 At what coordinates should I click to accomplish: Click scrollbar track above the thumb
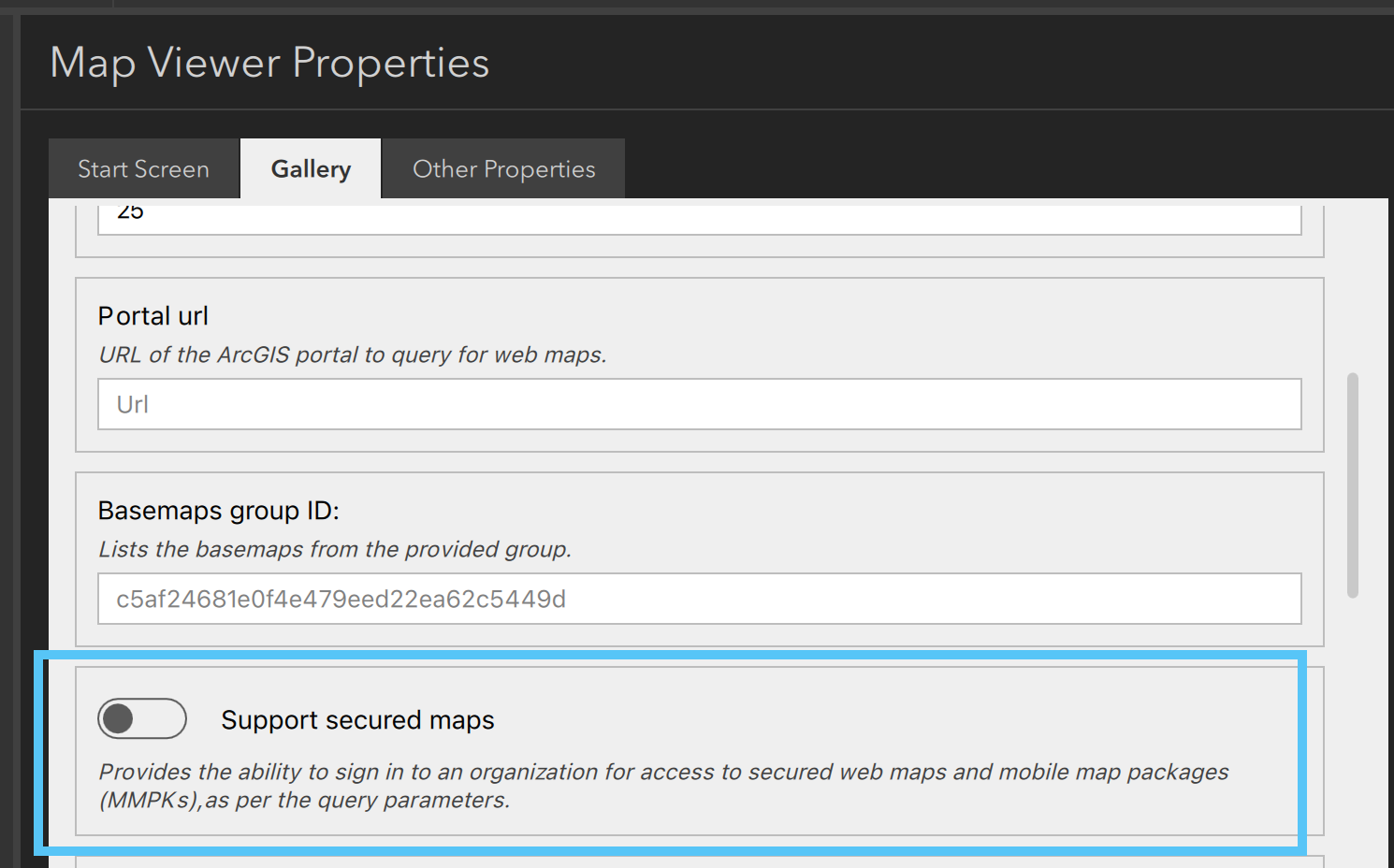pyautogui.click(x=1352, y=281)
